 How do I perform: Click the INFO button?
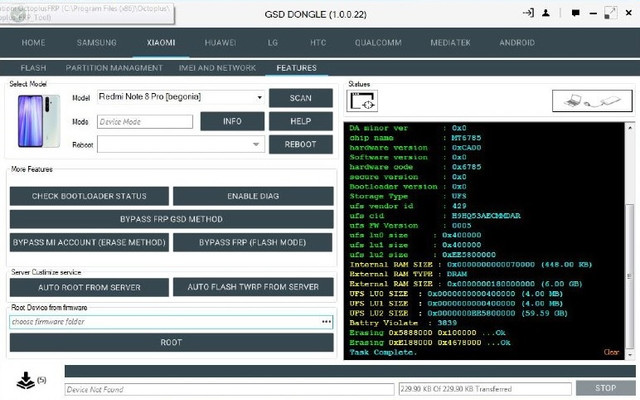point(232,121)
